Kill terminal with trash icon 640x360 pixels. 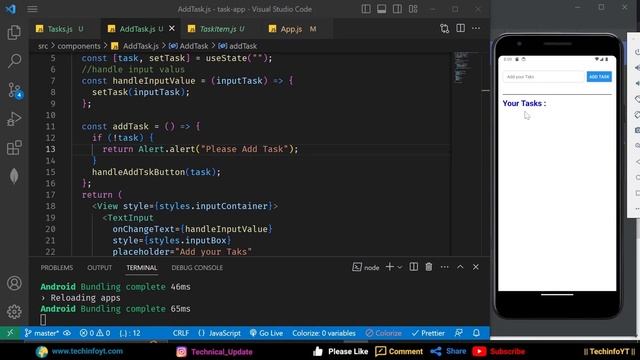click(429, 267)
